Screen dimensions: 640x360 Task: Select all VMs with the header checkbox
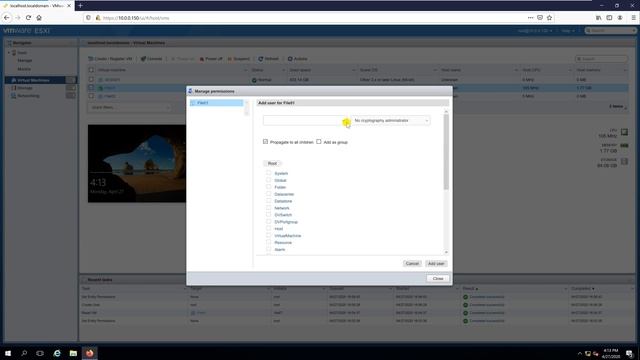coord(91,70)
